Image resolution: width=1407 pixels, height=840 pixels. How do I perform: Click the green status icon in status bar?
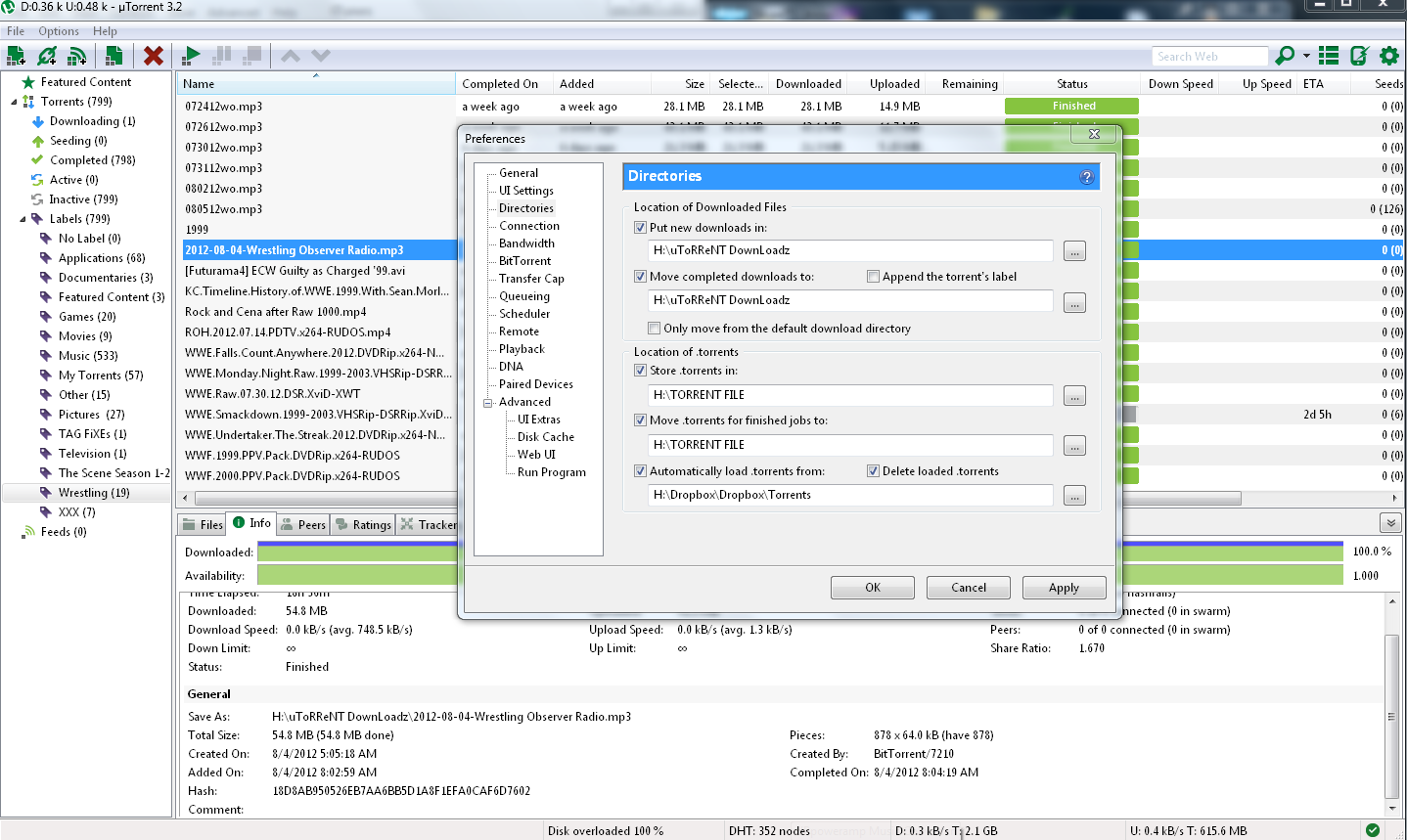click(x=1373, y=830)
